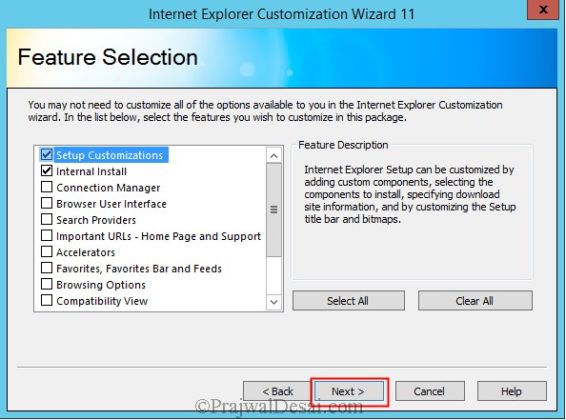Check the Search Providers checkbox
The height and width of the screenshot is (420, 566).
click(x=47, y=219)
